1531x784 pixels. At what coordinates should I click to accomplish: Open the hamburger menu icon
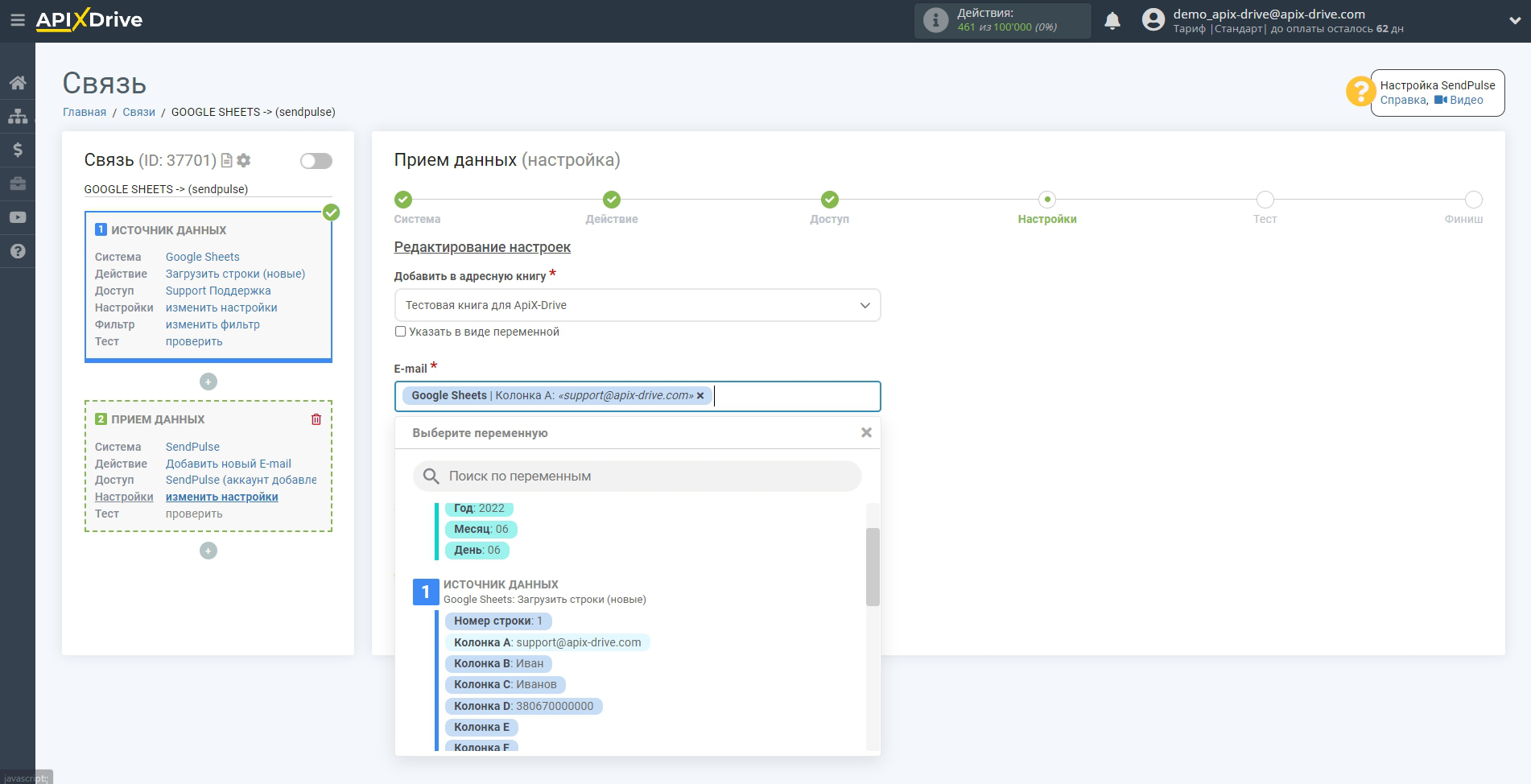point(17,20)
